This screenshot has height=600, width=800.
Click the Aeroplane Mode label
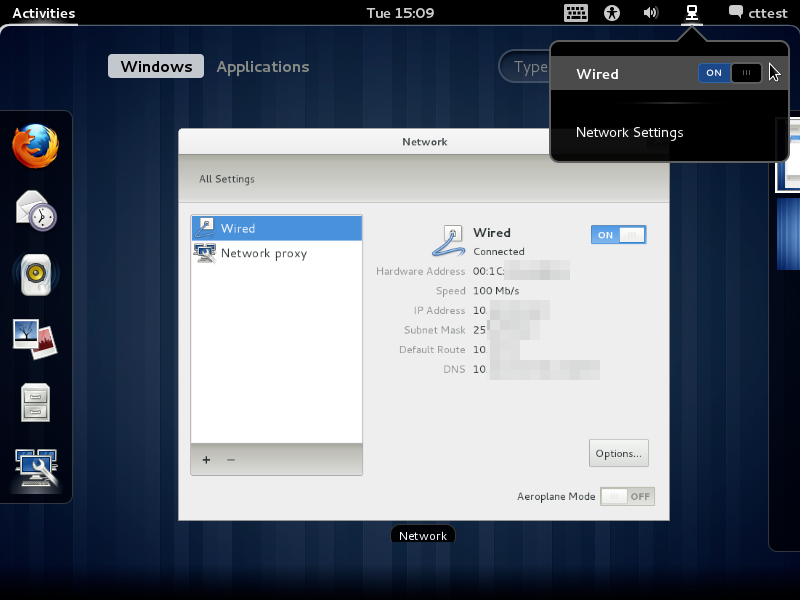tap(556, 496)
